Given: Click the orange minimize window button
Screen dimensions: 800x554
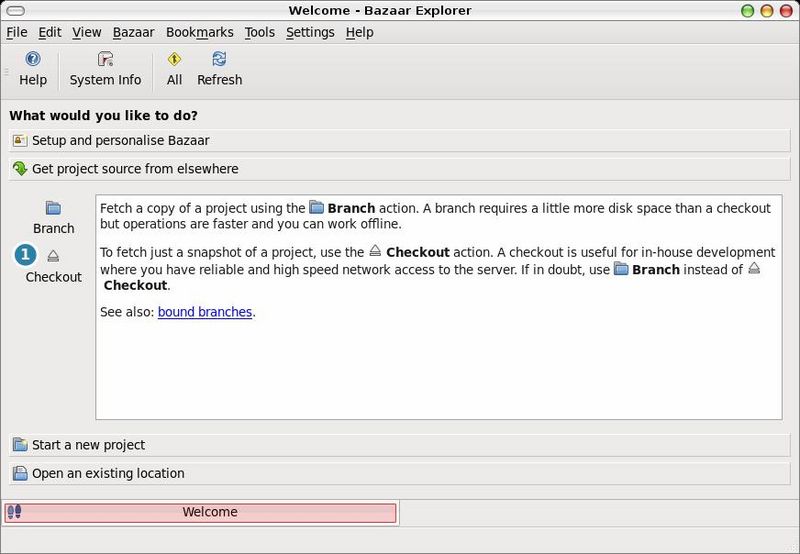Looking at the screenshot, I should (767, 11).
